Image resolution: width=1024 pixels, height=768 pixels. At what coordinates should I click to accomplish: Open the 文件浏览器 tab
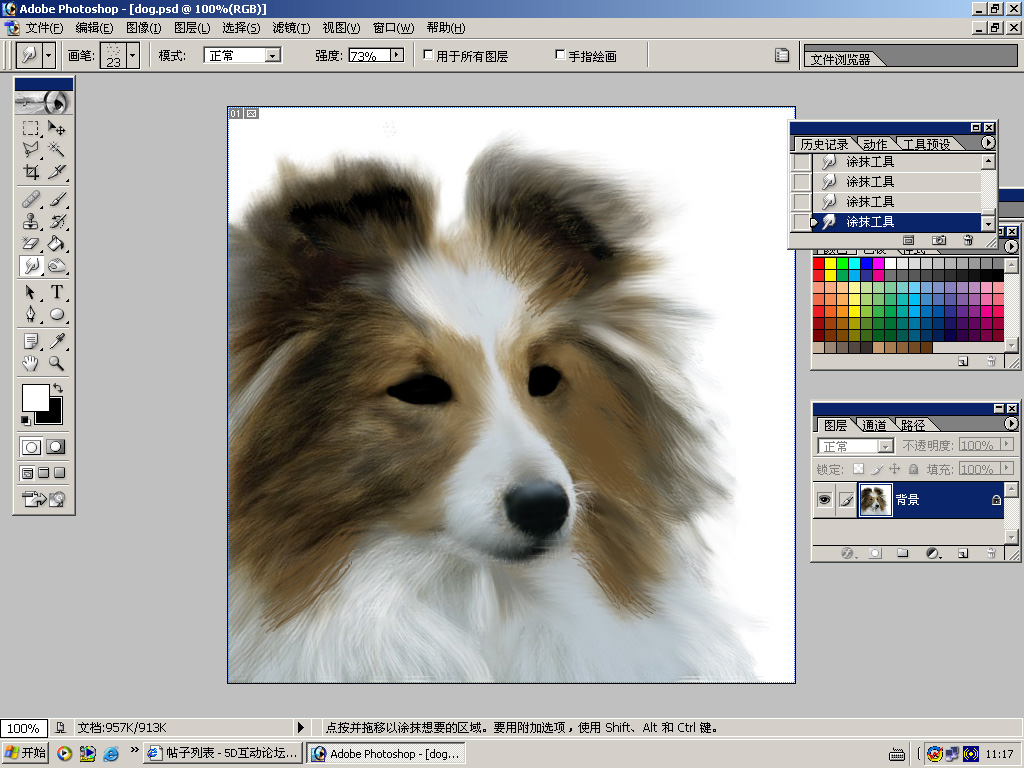pyautogui.click(x=840, y=59)
